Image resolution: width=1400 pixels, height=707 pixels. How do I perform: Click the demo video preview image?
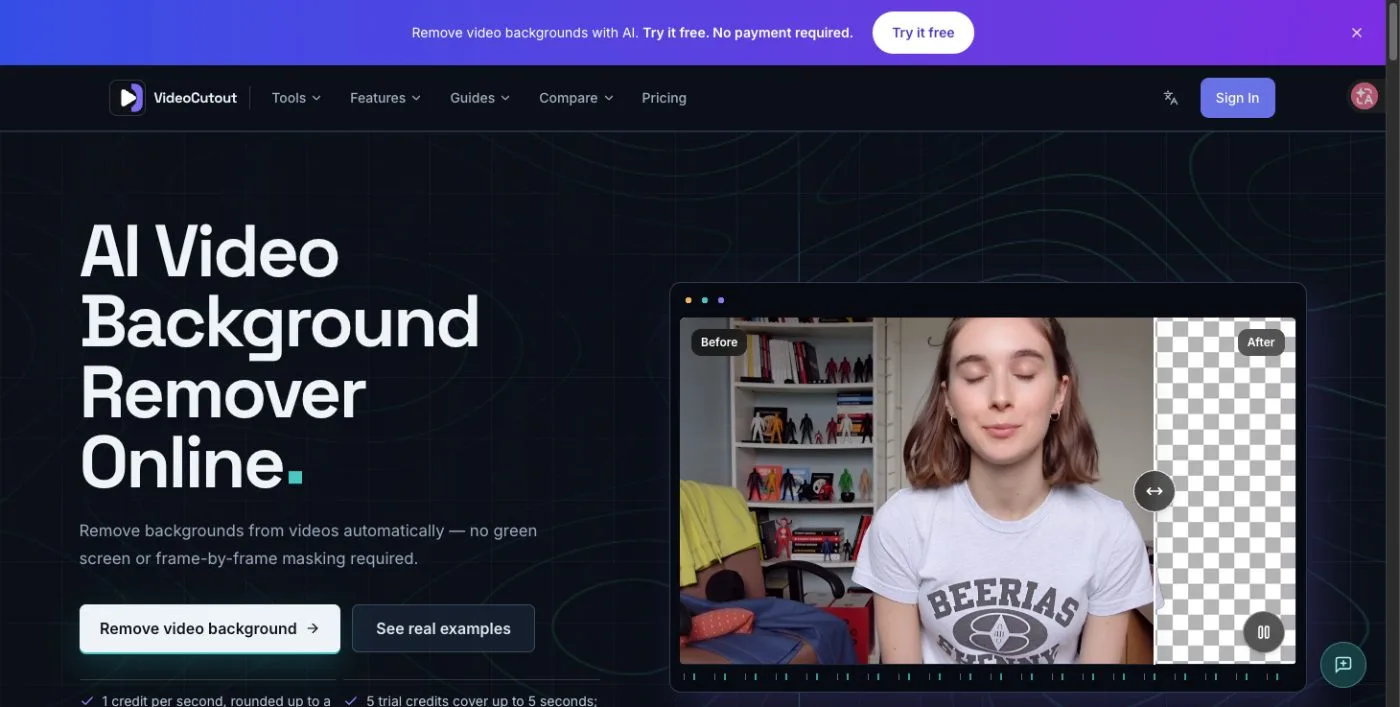(987, 491)
